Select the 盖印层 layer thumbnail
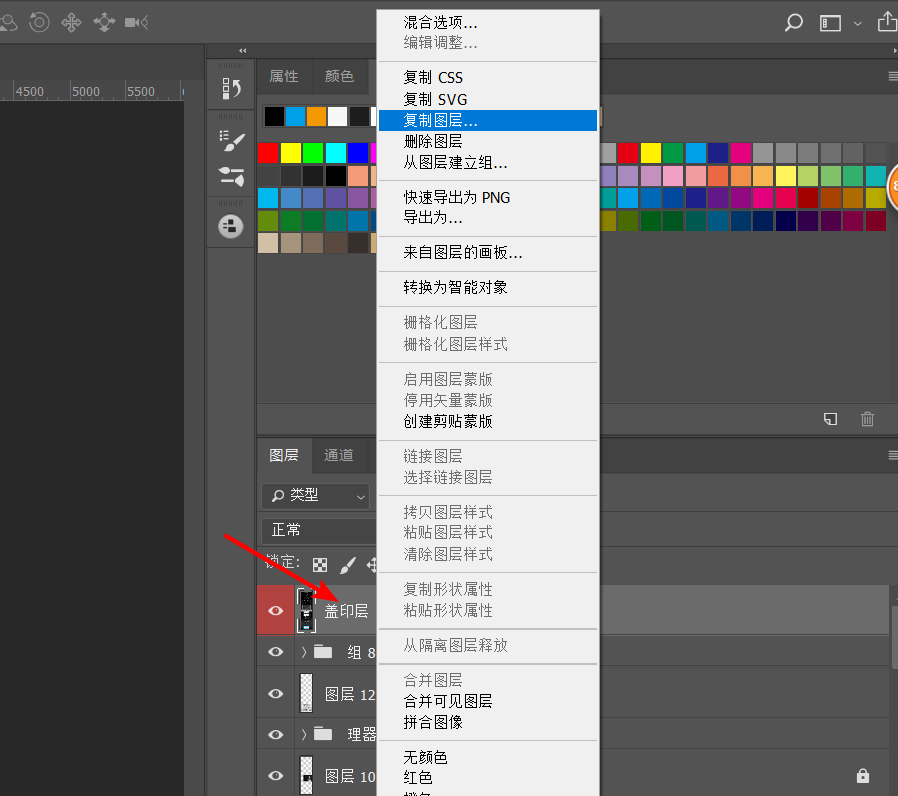The height and width of the screenshot is (796, 898). click(x=306, y=610)
